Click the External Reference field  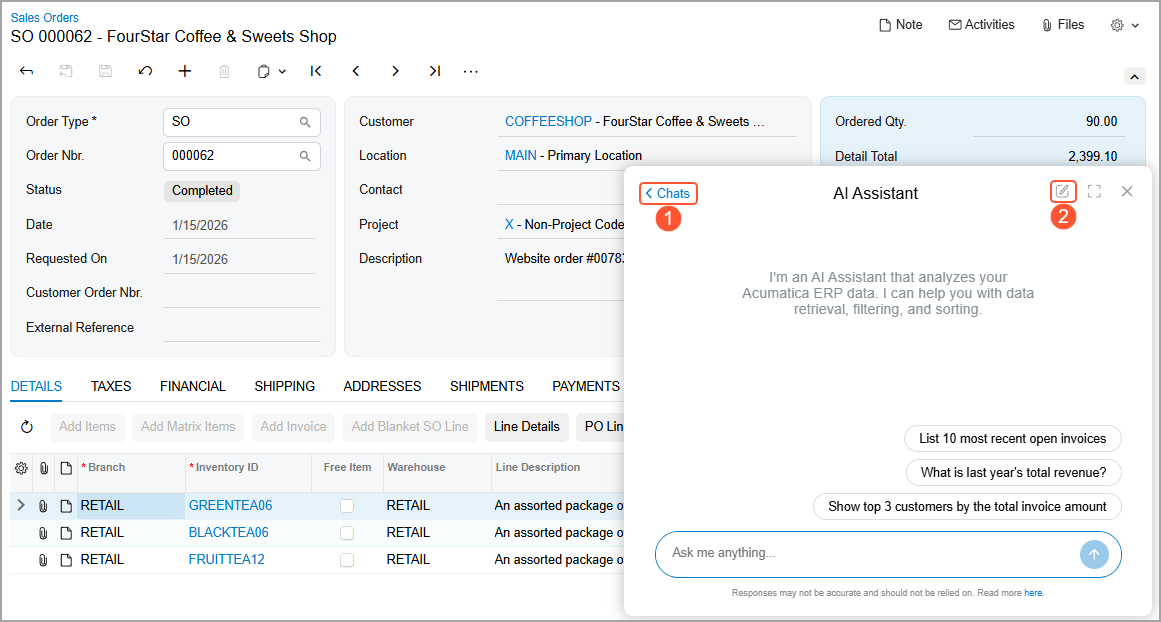click(242, 327)
